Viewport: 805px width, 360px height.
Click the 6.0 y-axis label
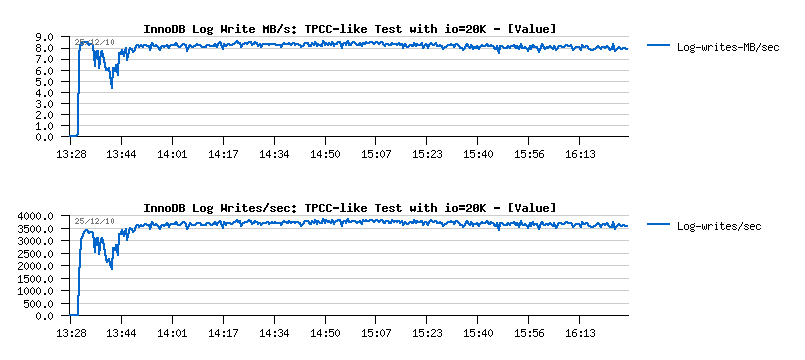pos(45,70)
